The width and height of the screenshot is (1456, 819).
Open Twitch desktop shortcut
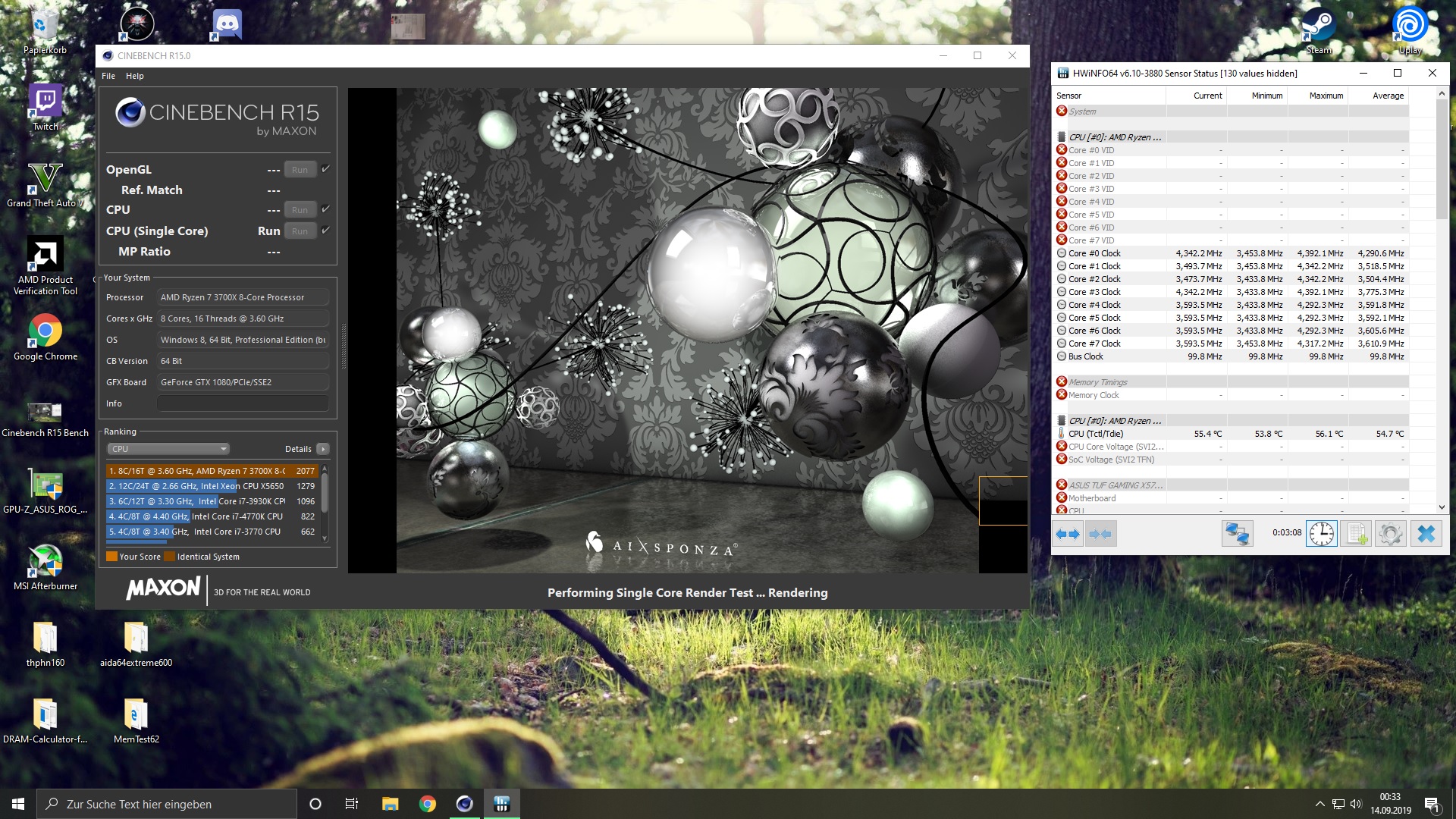coord(45,108)
